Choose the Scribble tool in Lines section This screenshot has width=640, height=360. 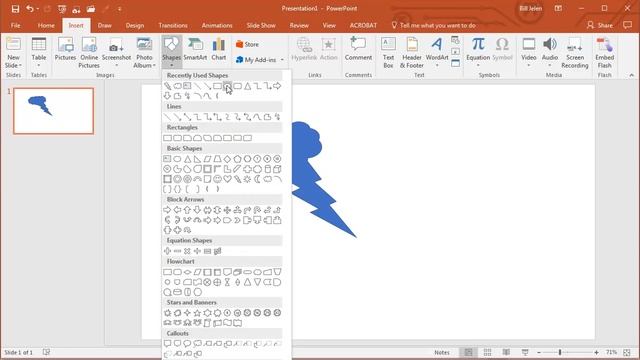[278, 117]
